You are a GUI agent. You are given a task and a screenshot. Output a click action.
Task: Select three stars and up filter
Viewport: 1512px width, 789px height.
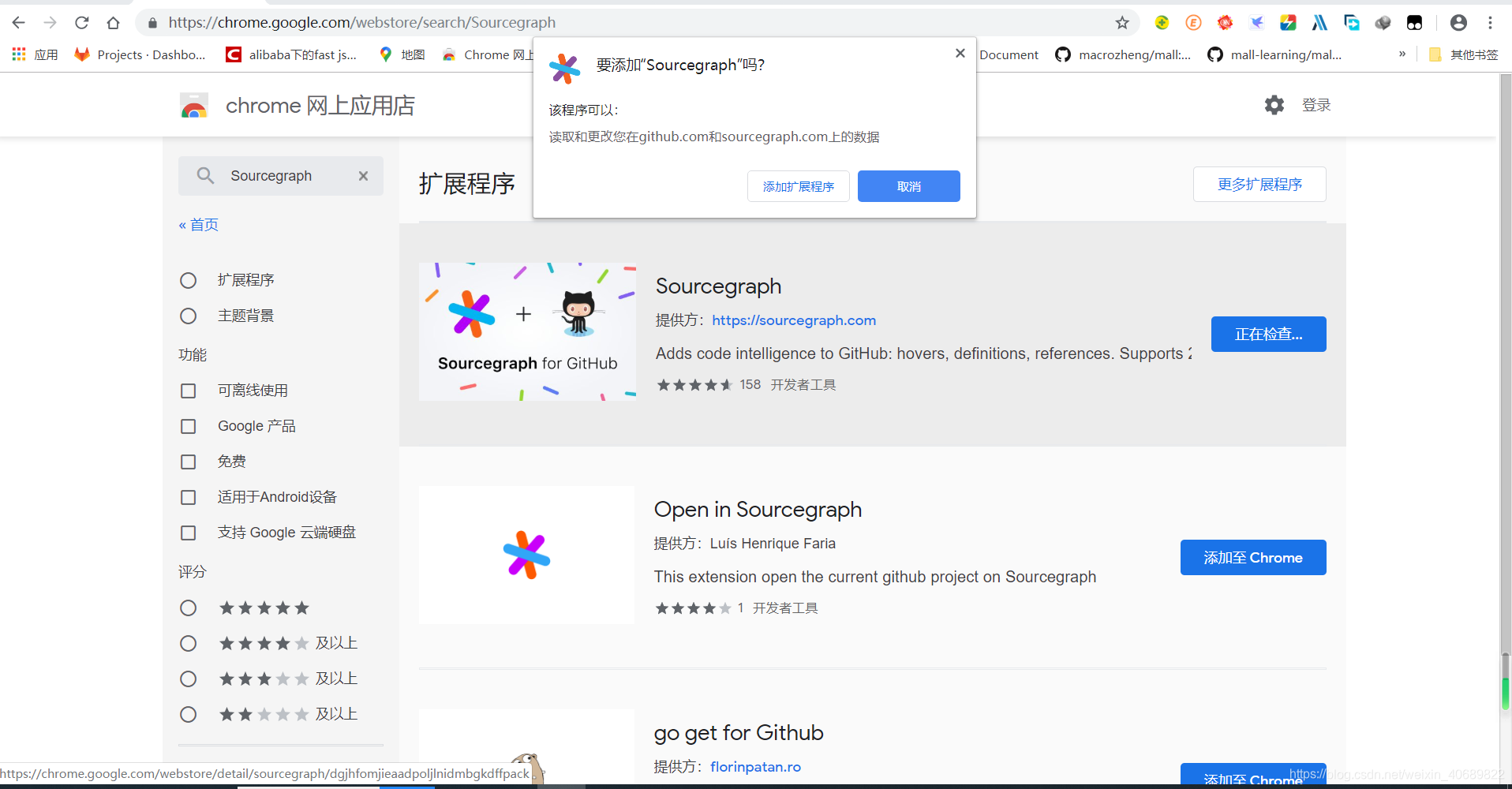tap(188, 679)
